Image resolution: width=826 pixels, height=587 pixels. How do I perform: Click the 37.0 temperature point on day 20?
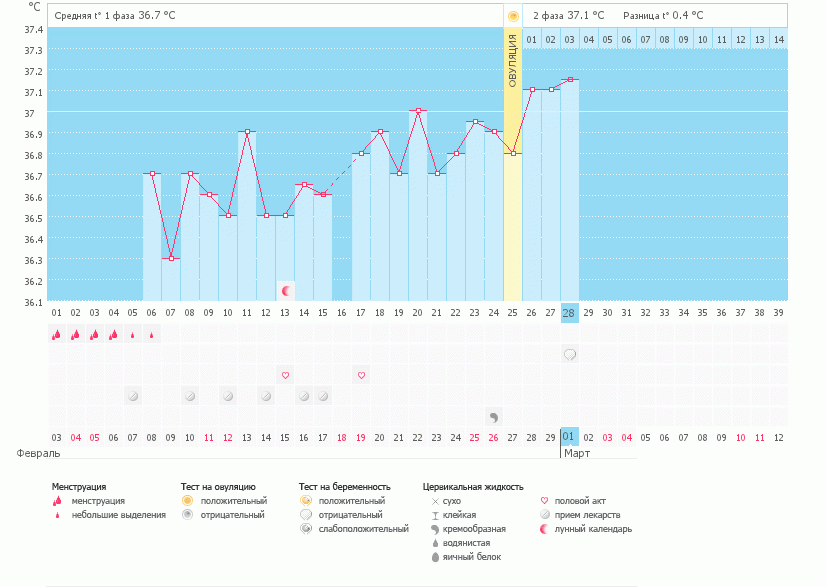[418, 111]
